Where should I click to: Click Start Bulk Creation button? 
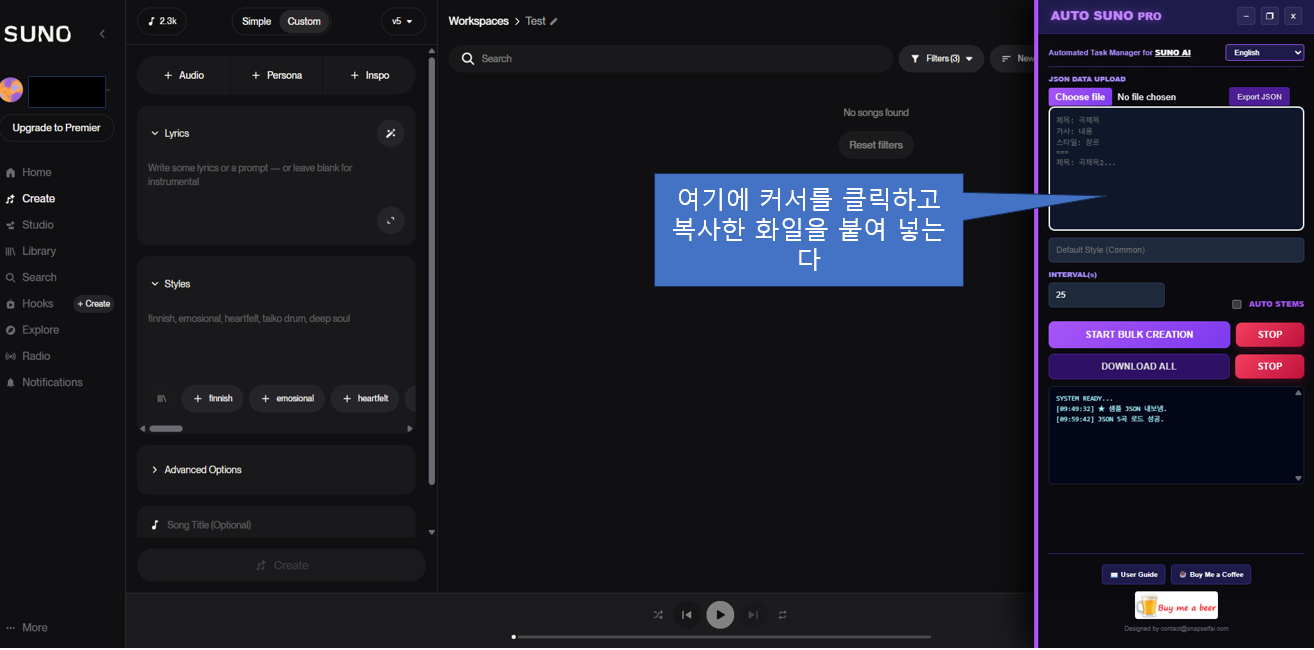pos(1139,334)
